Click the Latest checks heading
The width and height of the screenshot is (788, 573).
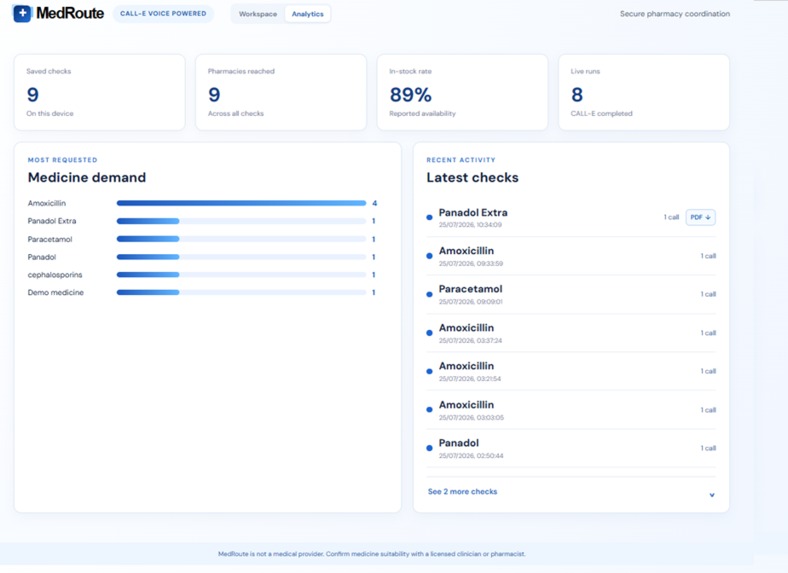click(x=472, y=177)
